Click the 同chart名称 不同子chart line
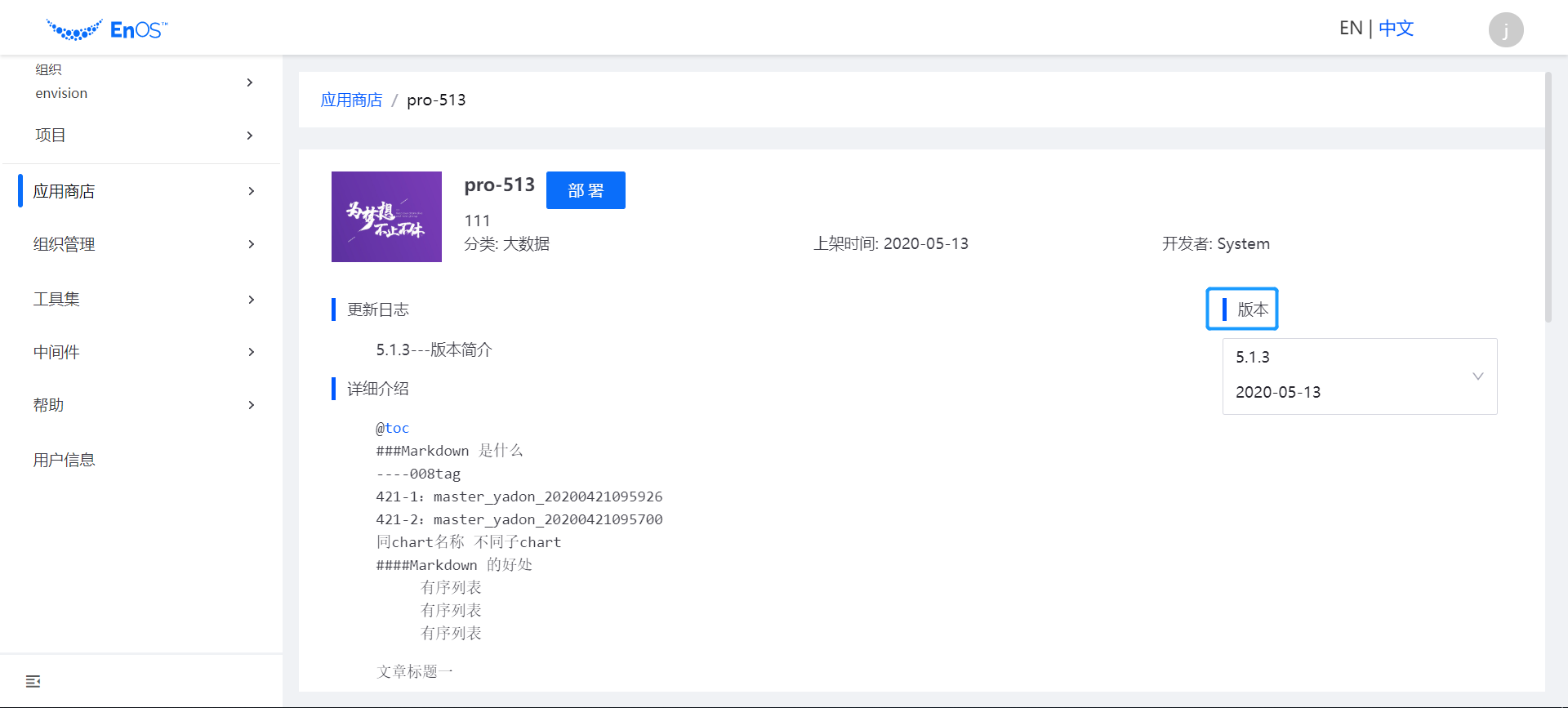The height and width of the screenshot is (708, 1568). tap(469, 542)
